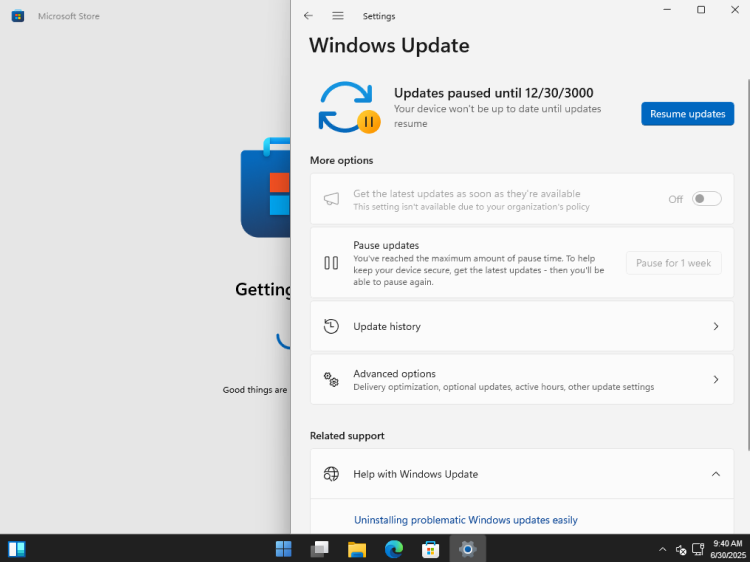
Task: Click "You've reached the maximum amount" text
Action: click(x=478, y=270)
